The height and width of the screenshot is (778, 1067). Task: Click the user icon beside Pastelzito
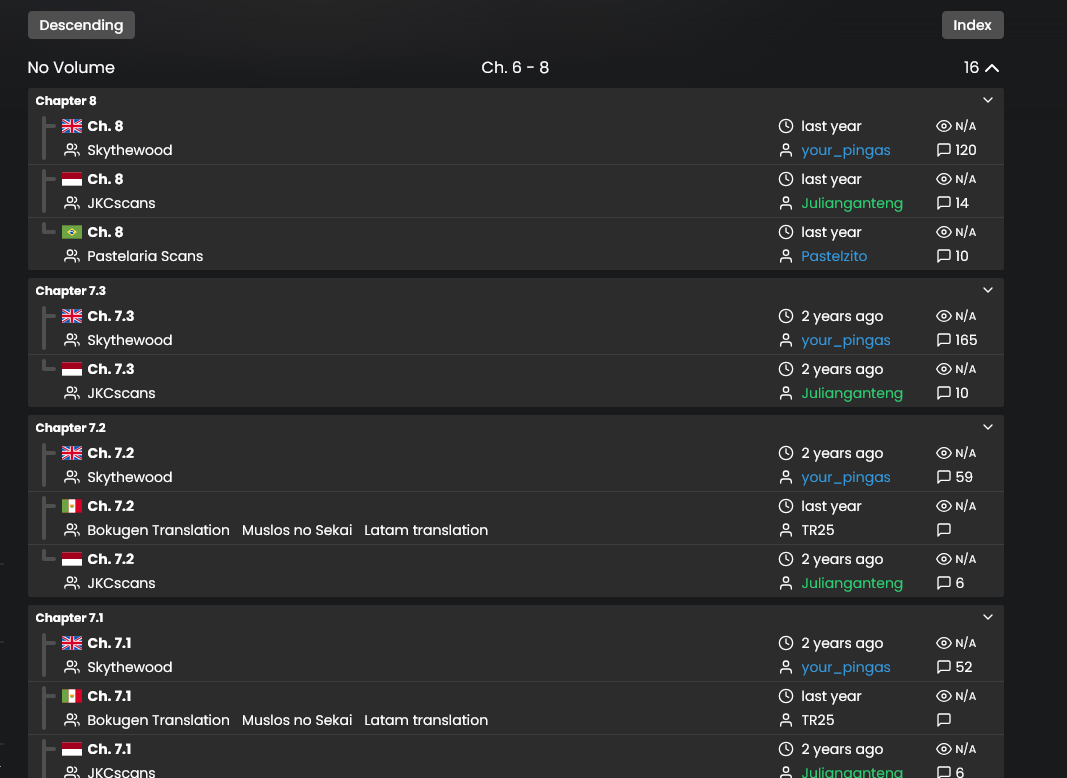pos(786,256)
